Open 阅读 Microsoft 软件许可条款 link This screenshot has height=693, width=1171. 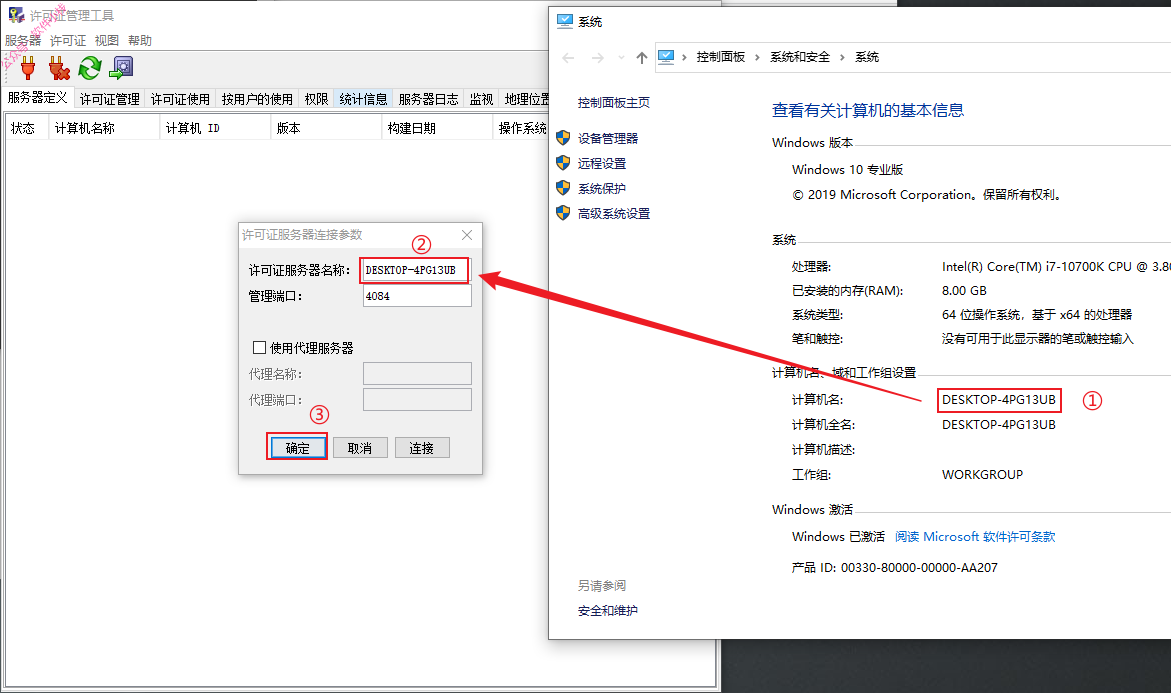[975, 536]
